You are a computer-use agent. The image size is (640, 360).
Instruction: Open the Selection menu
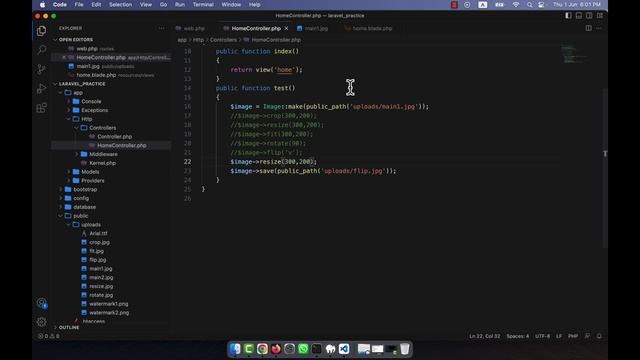pyautogui.click(x=120, y=4)
